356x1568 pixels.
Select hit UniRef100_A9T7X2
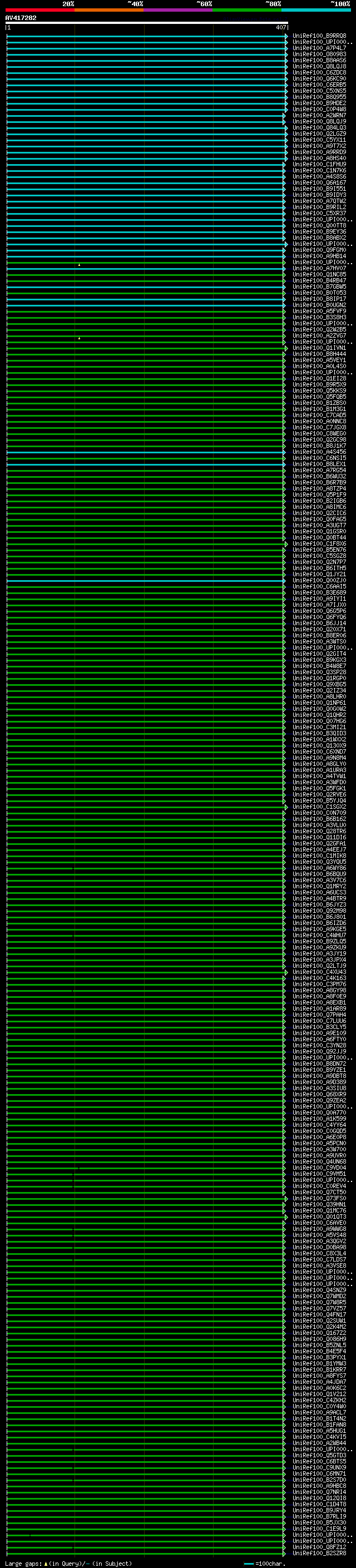point(319,146)
